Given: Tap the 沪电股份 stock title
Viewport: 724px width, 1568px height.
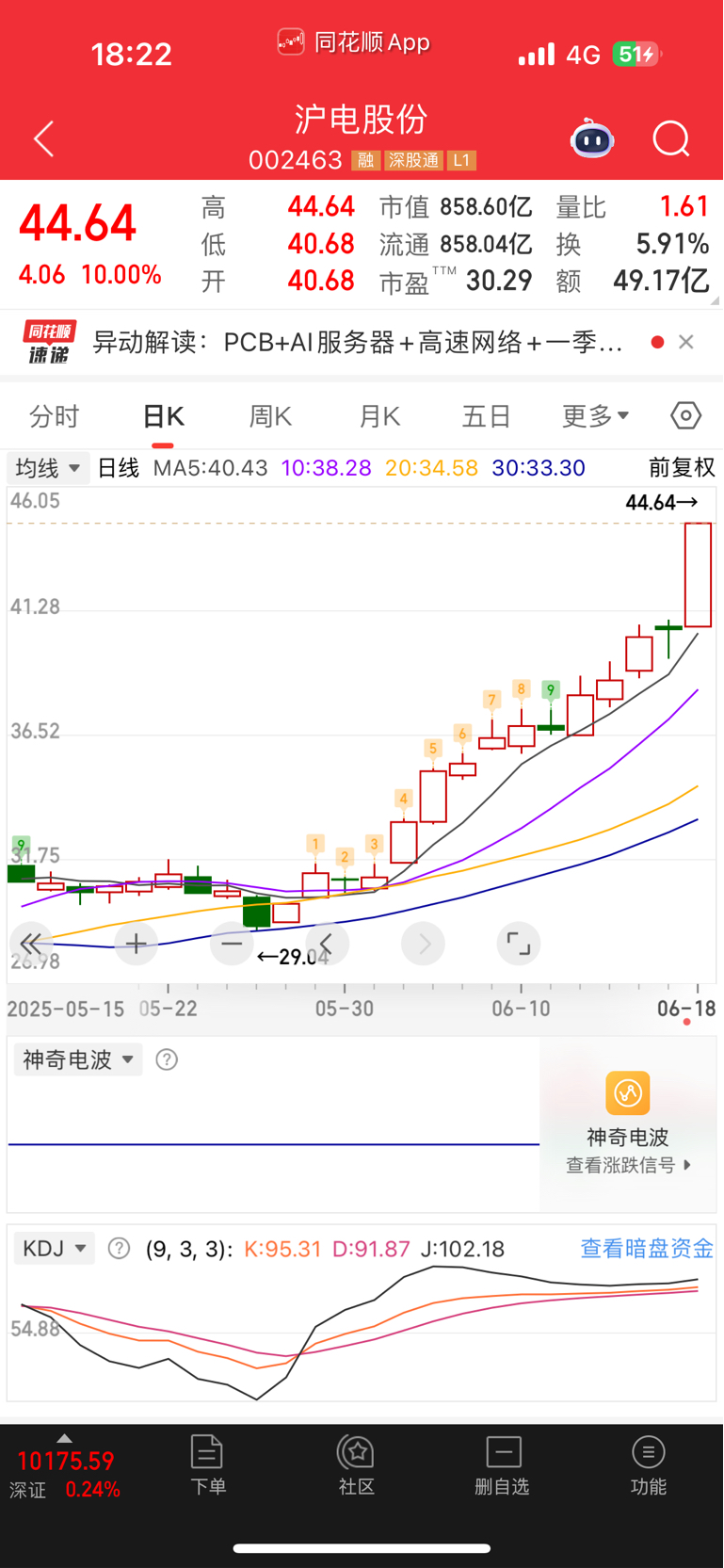Looking at the screenshot, I should tap(362, 120).
